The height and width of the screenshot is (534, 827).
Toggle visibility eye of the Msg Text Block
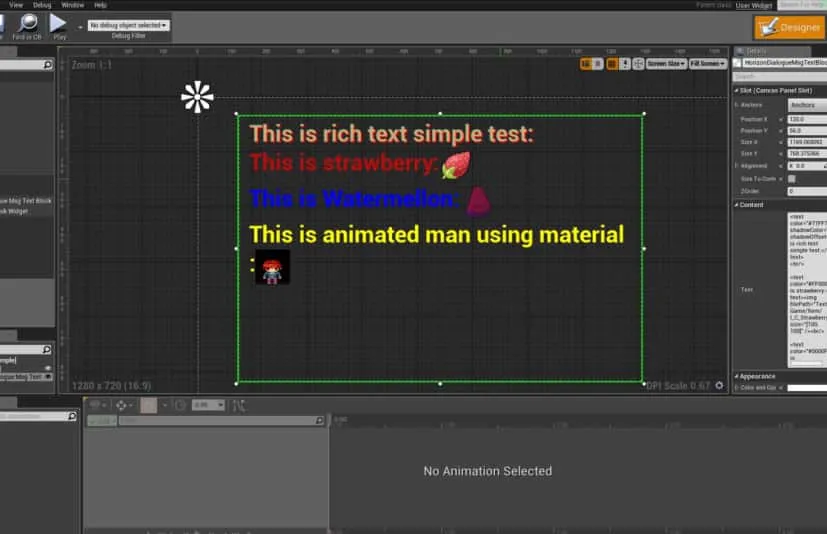point(47,377)
